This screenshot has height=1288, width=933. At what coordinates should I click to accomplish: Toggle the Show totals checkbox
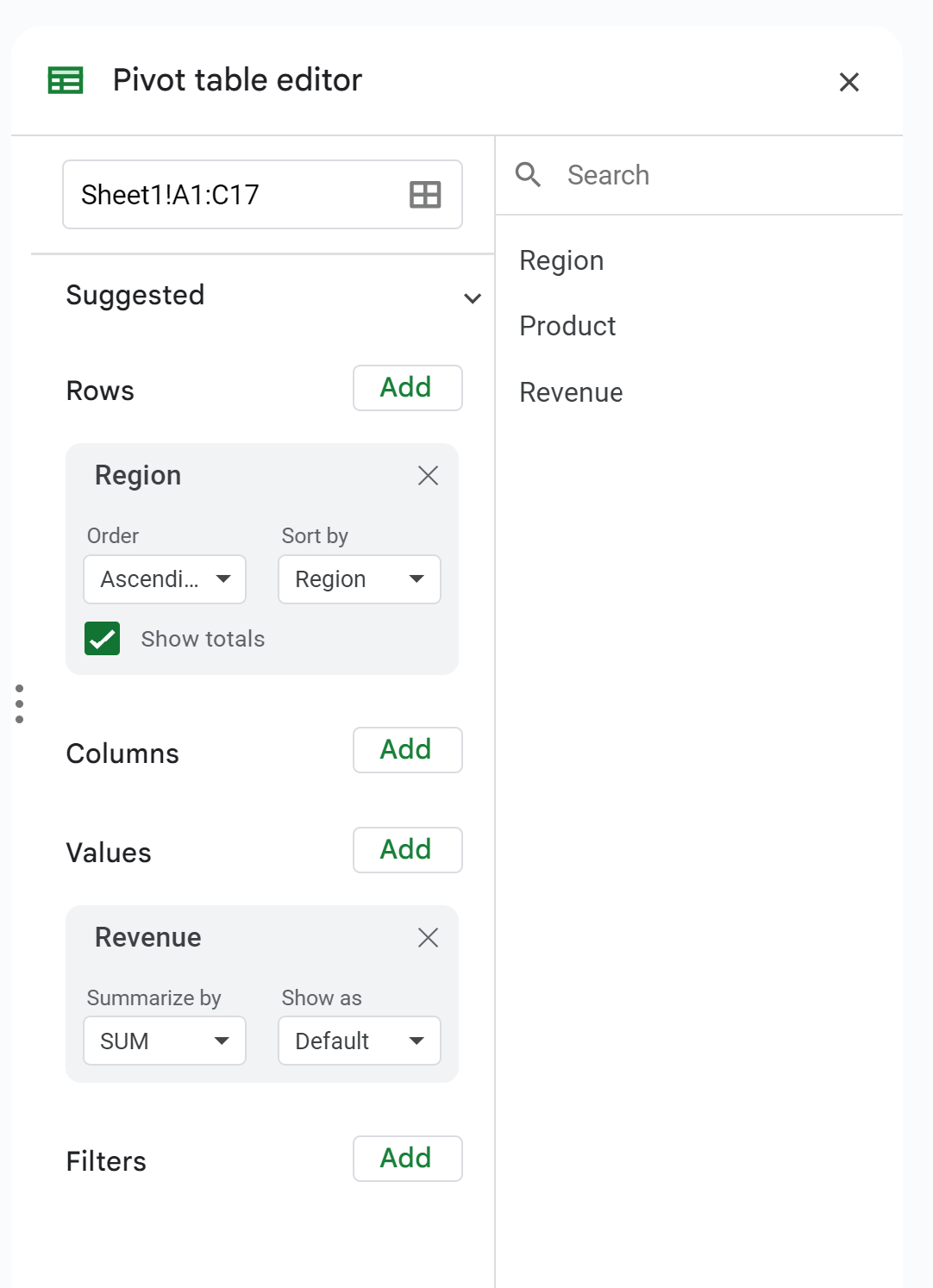tap(102, 639)
